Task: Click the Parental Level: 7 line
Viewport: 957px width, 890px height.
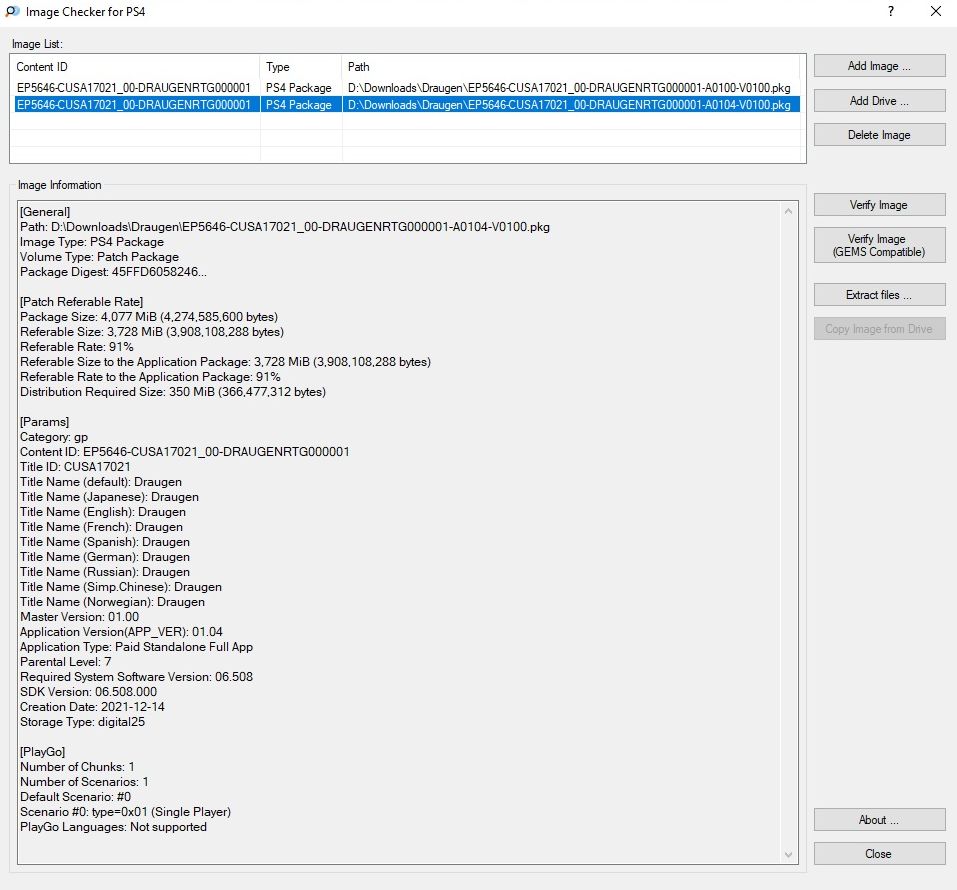Action: [x=66, y=662]
